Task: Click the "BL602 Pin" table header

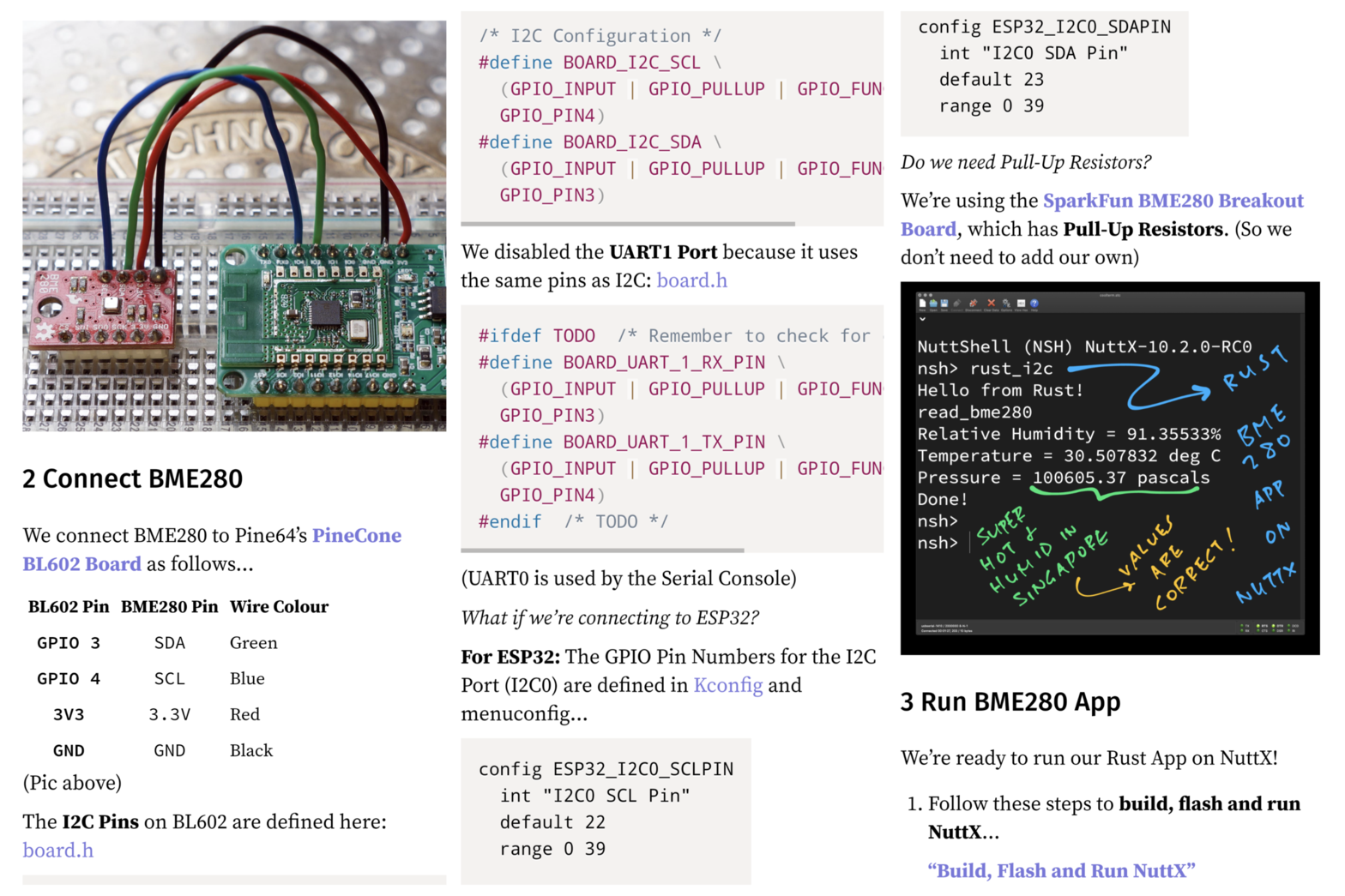Action: 69,607
